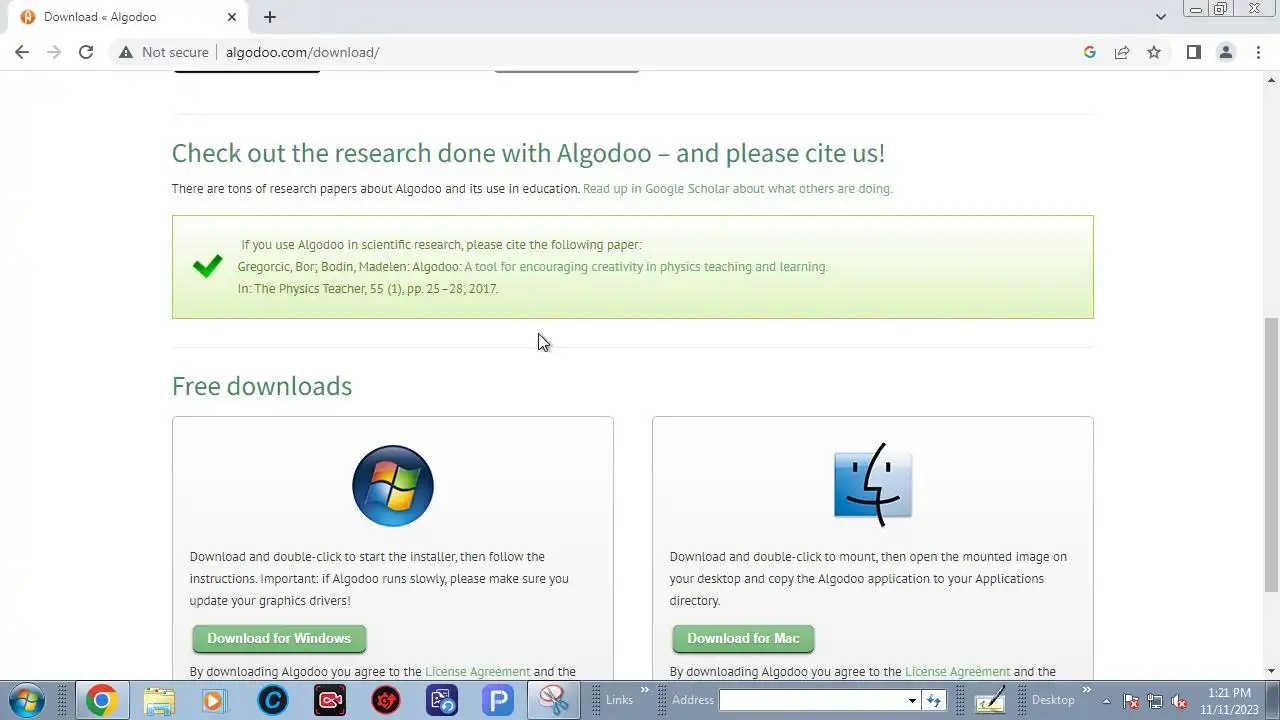Launch the media player taskbar icon

(214, 700)
